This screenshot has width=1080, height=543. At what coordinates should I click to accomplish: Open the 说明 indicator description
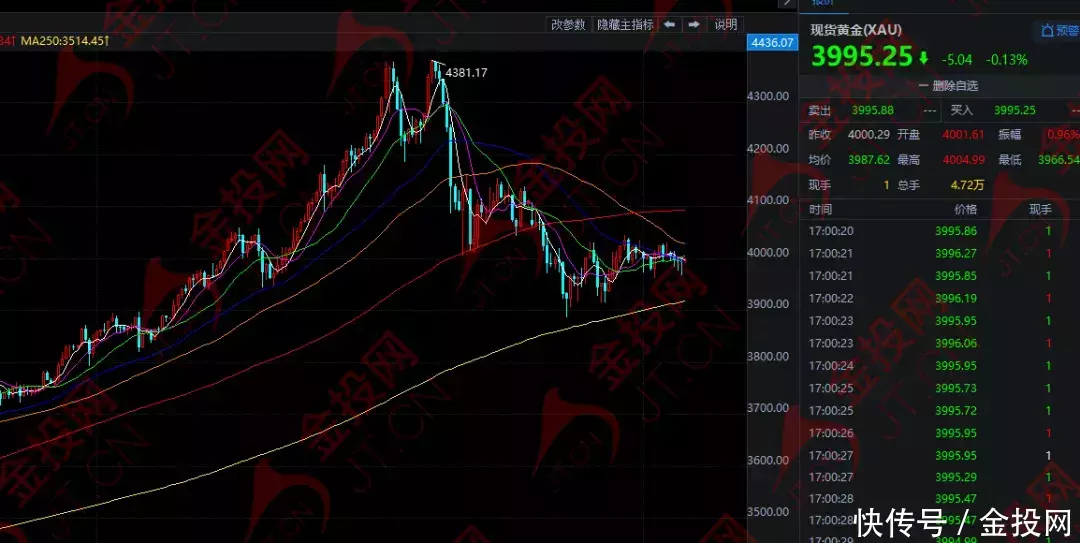click(725, 25)
